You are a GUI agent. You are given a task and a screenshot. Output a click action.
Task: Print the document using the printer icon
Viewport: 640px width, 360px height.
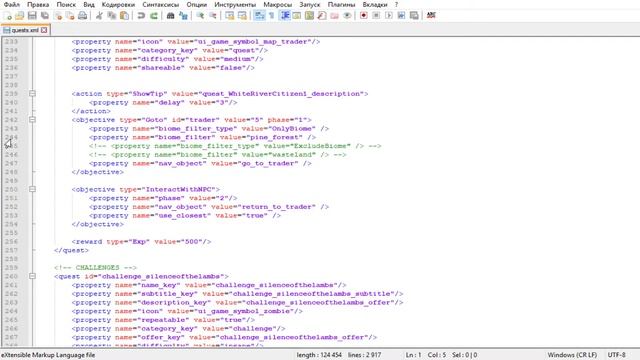pos(83,16)
